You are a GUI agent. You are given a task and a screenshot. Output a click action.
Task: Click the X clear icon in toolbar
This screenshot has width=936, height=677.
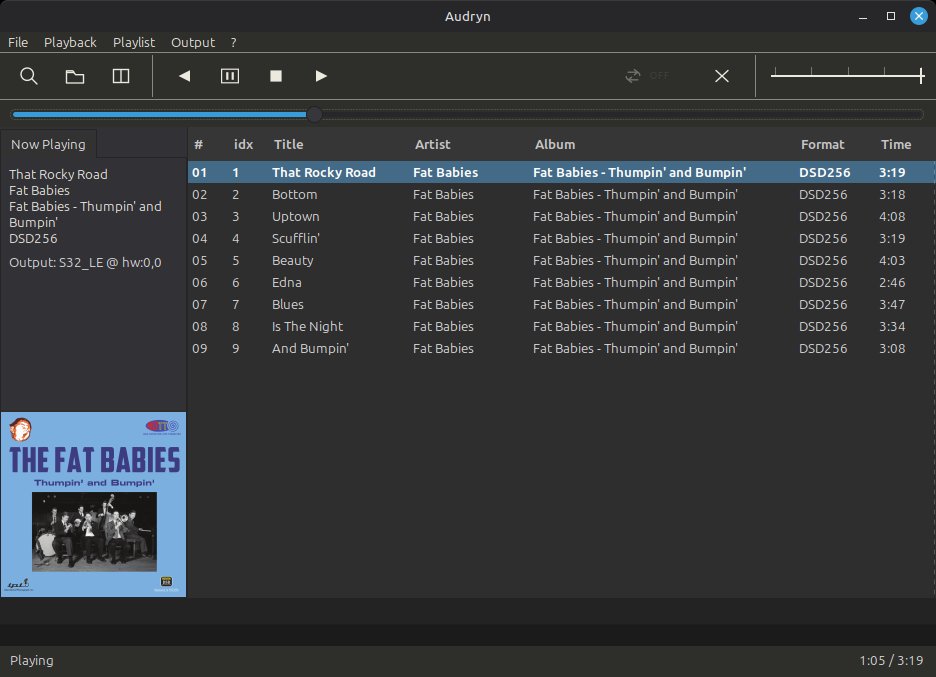coord(722,76)
